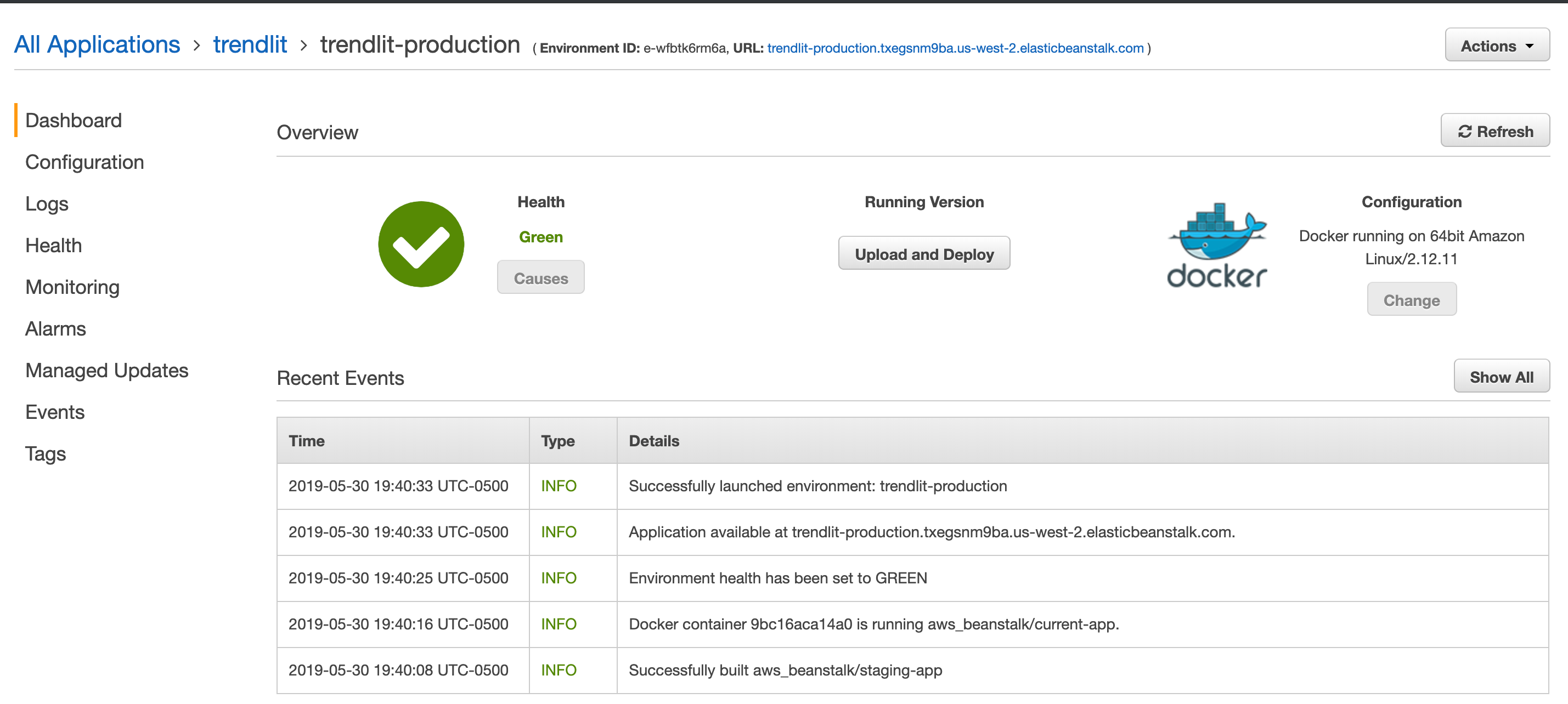Open Managed Updates in the sidebar
Image resolution: width=1568 pixels, height=704 pixels.
click(107, 371)
